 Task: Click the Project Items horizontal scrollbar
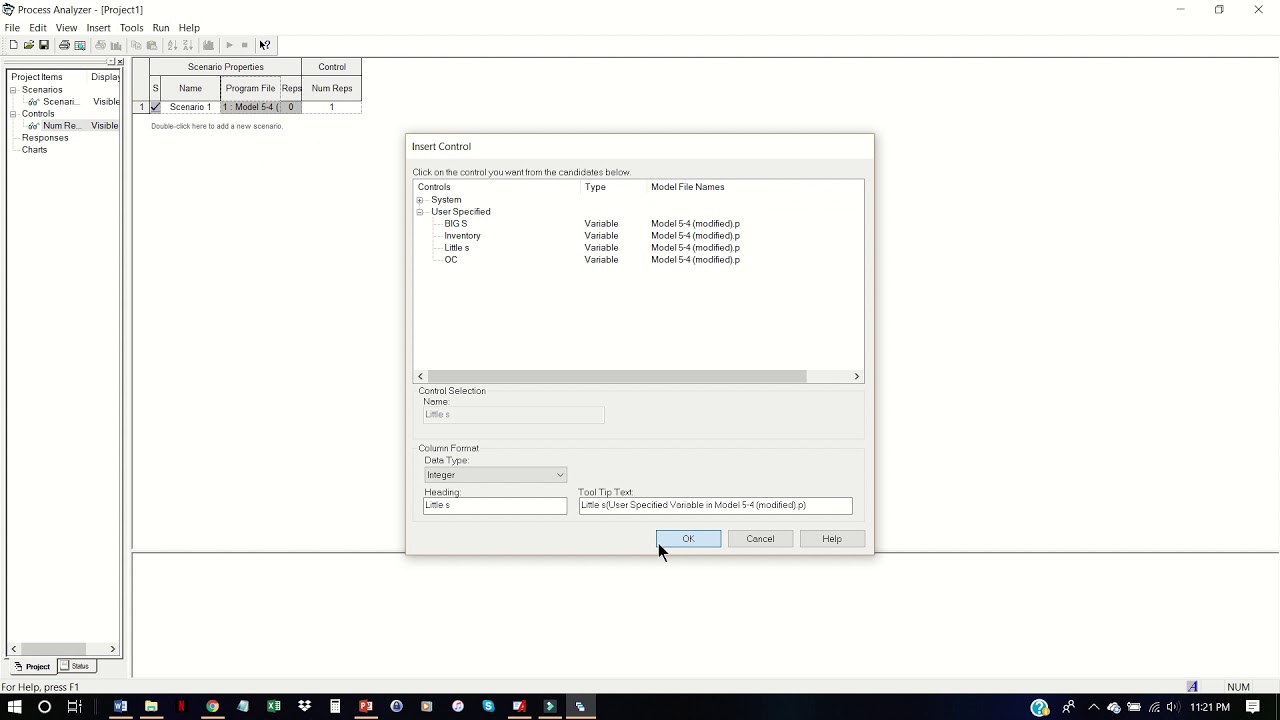coord(53,649)
